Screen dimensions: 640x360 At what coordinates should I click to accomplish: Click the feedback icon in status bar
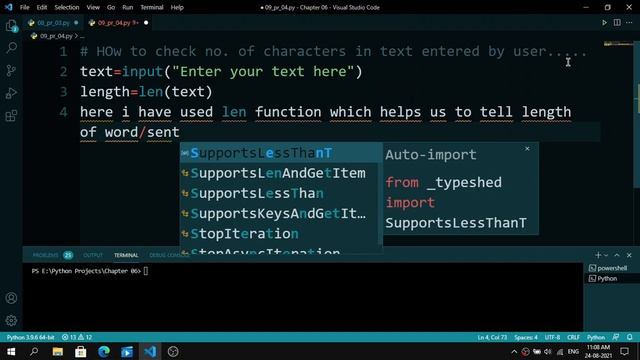[x=616, y=337]
